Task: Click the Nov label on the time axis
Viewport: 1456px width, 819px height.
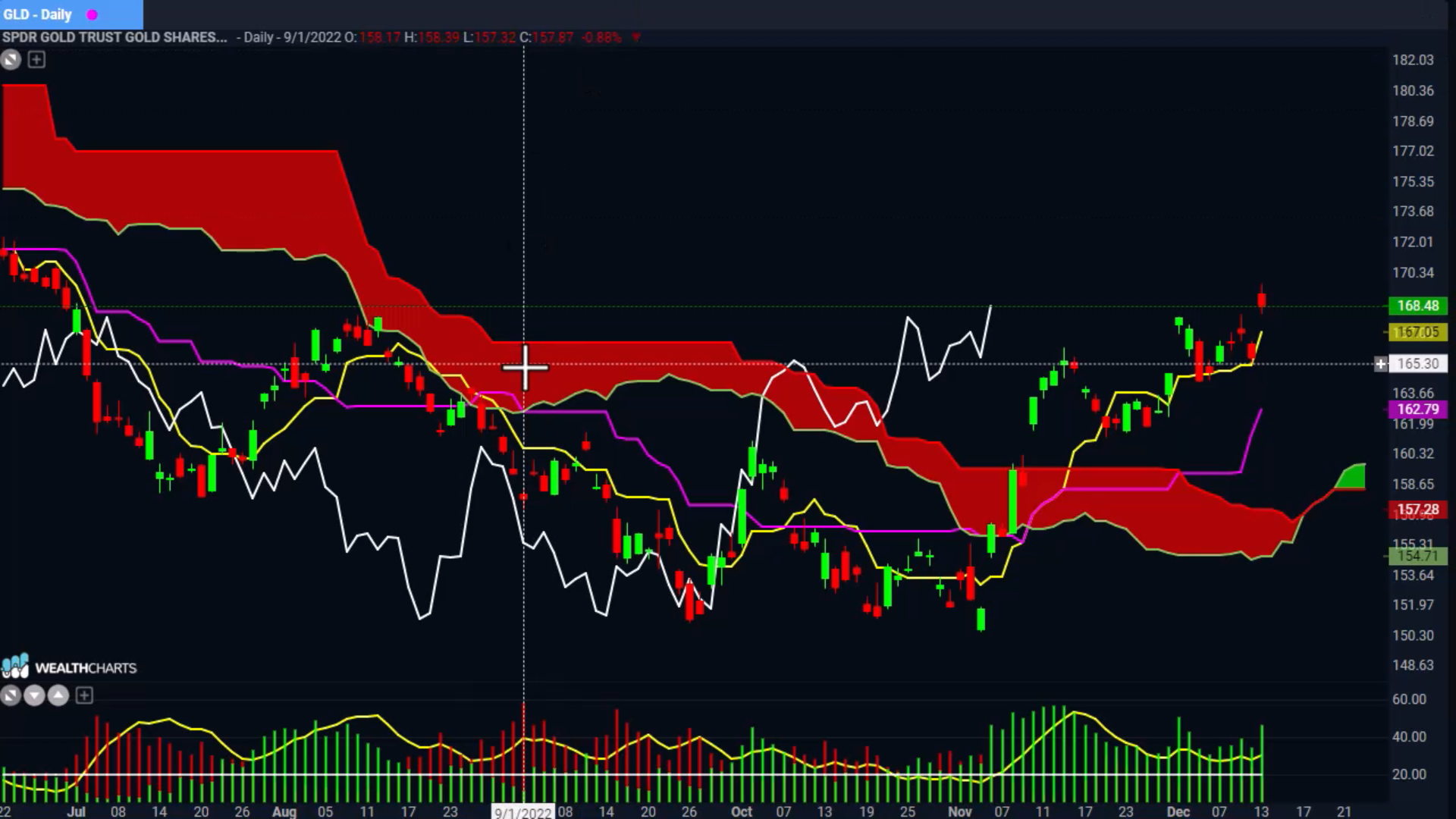Action: tap(960, 811)
